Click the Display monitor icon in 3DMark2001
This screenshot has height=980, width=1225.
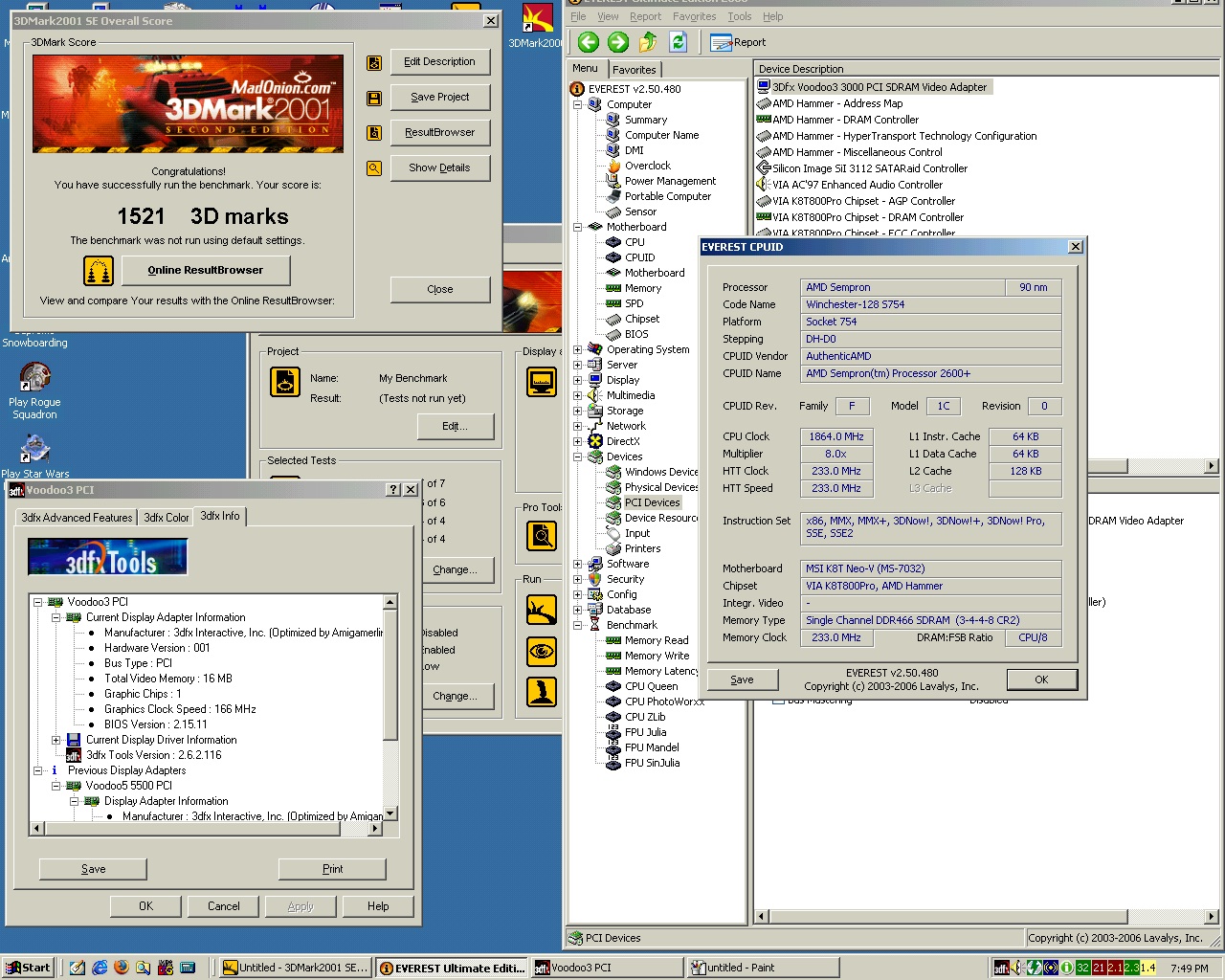tap(542, 382)
